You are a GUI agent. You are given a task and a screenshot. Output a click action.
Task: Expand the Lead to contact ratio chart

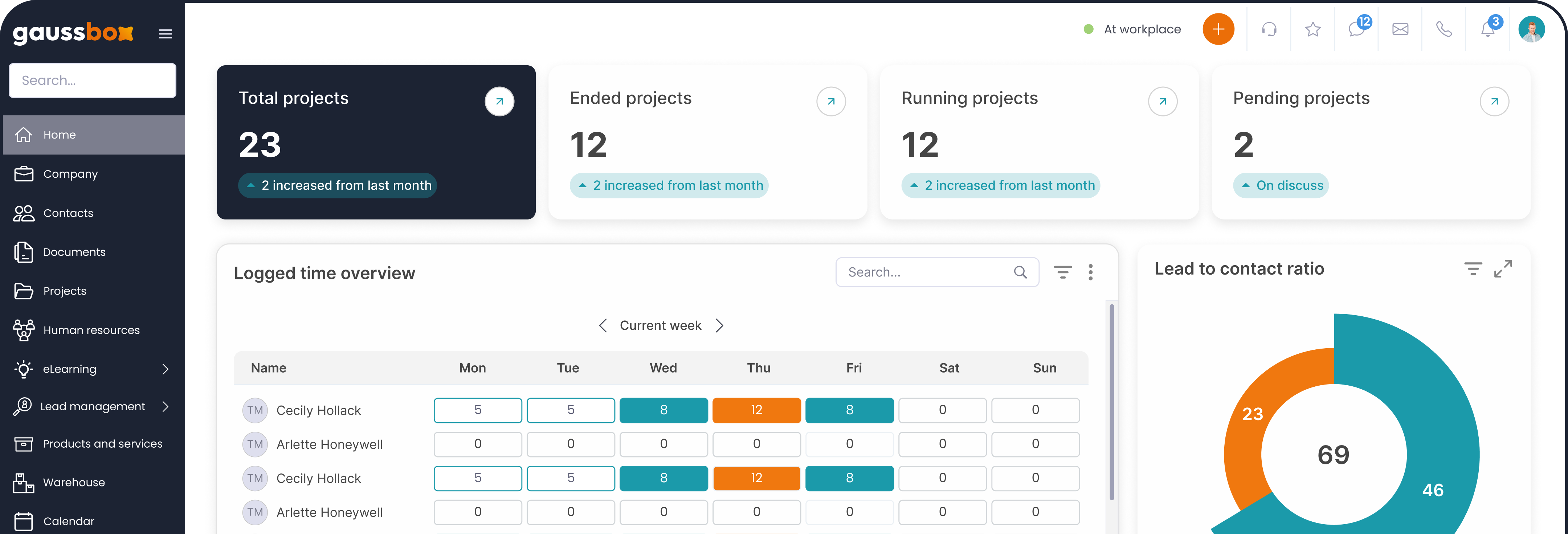1503,269
